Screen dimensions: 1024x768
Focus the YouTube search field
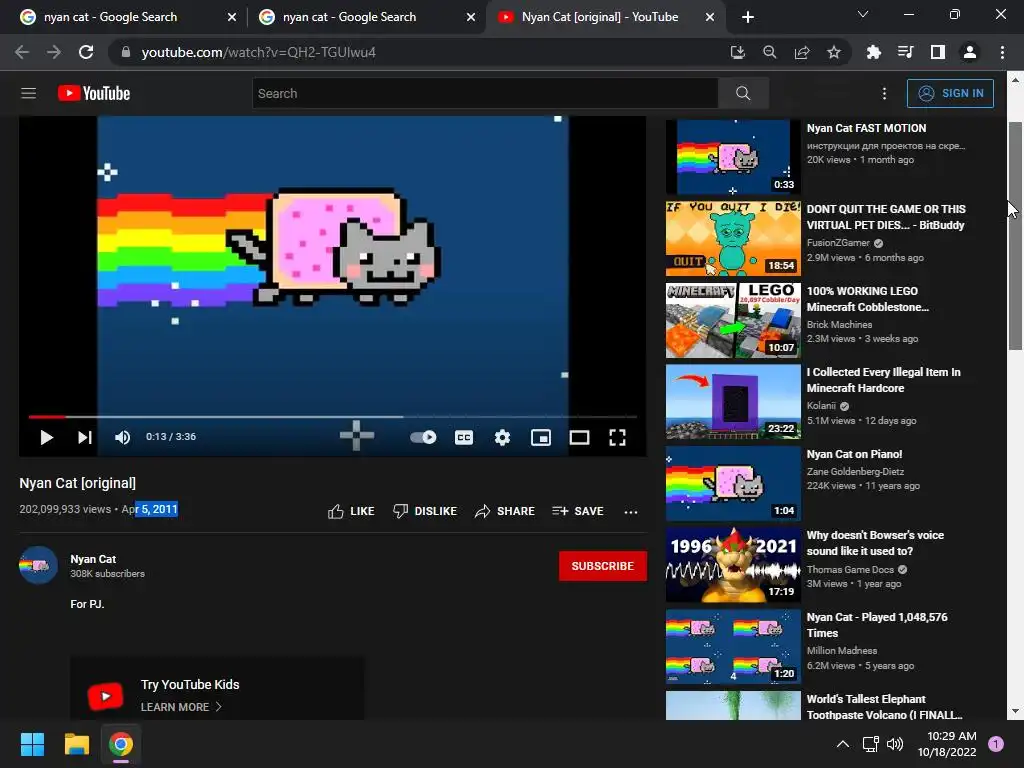[485, 93]
